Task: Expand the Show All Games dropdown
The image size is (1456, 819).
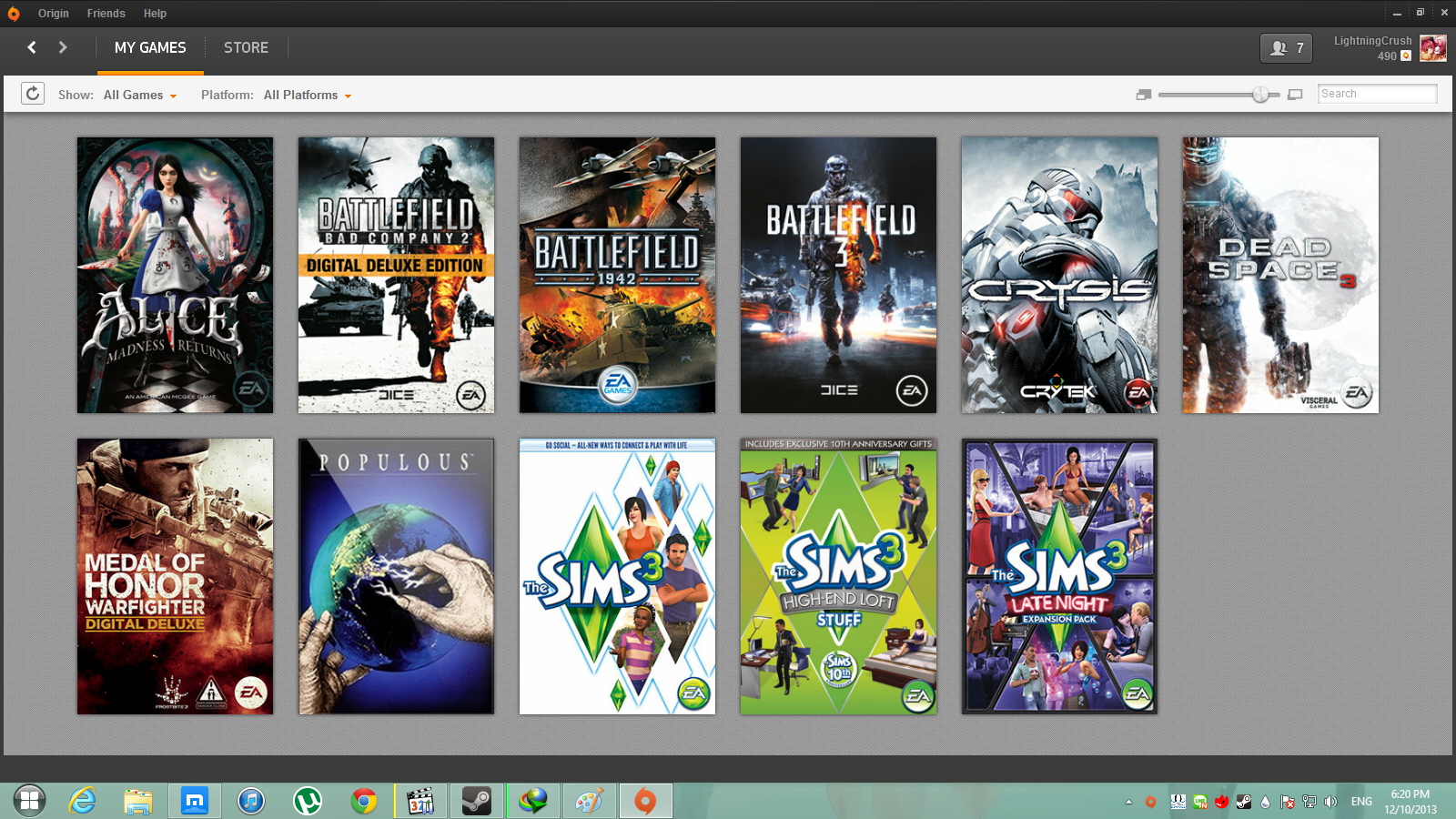Action: pos(140,95)
